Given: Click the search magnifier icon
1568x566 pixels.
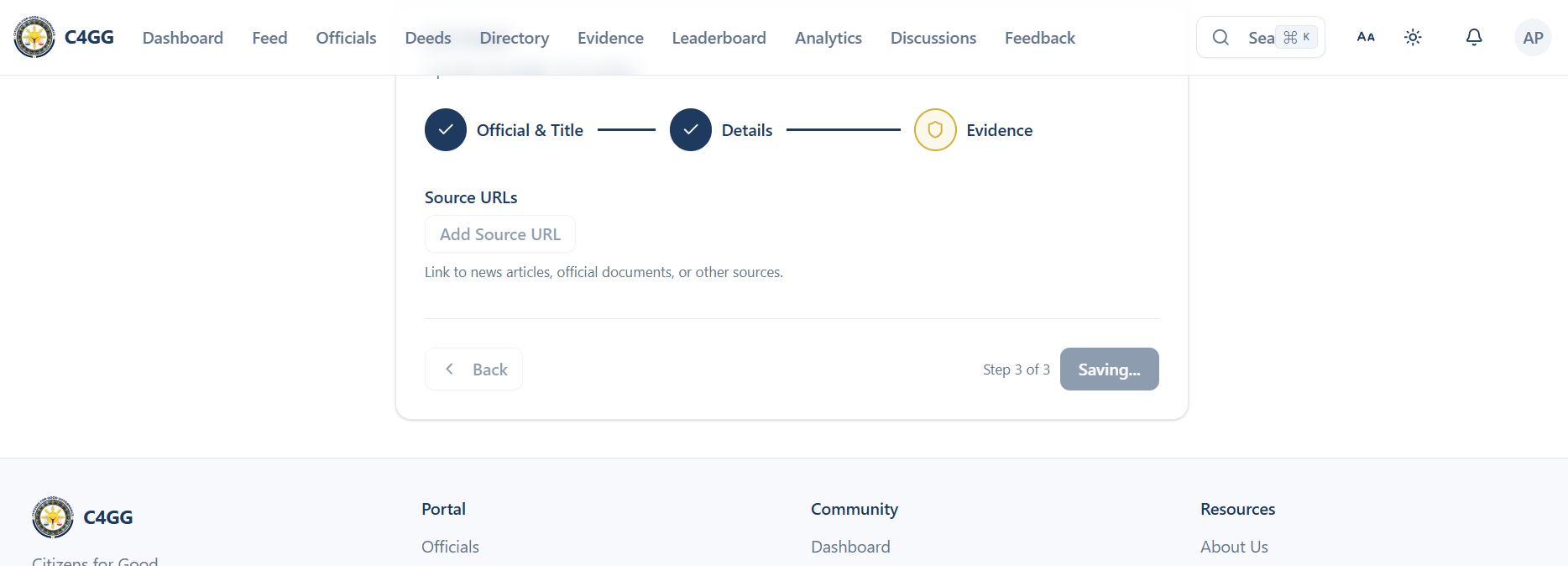Looking at the screenshot, I should [x=1220, y=37].
